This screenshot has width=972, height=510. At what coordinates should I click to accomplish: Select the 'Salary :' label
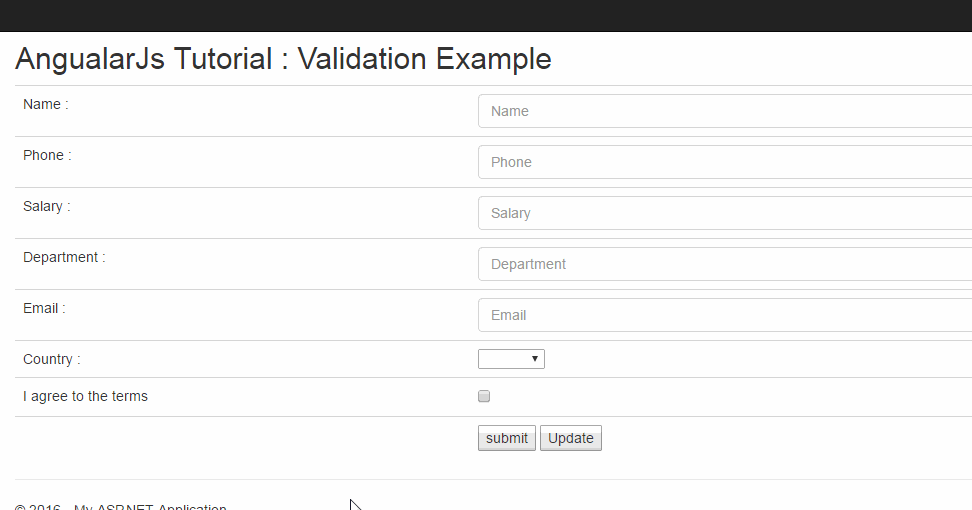click(x=47, y=206)
